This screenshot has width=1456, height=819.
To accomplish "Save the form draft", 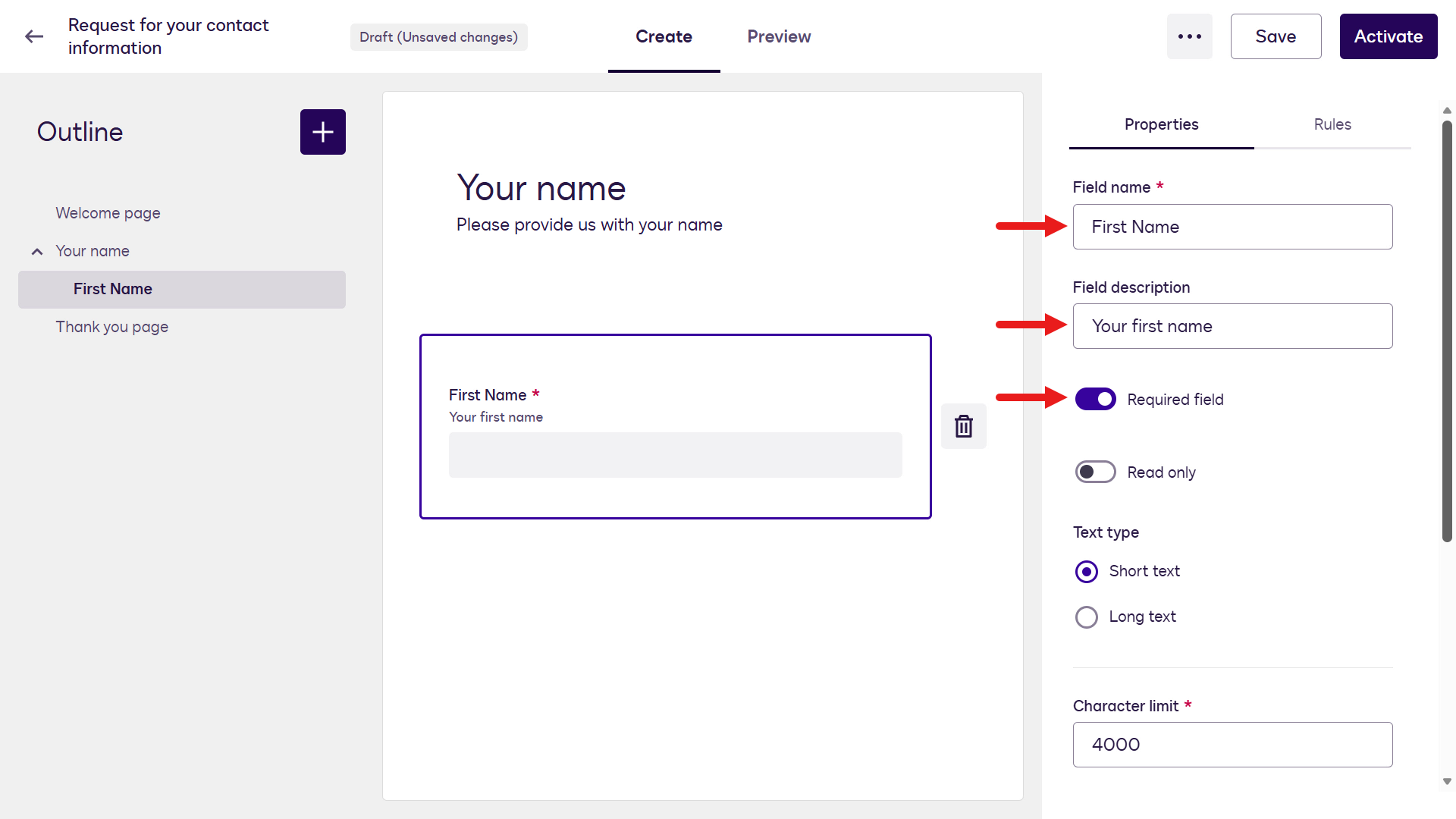I will (1276, 36).
